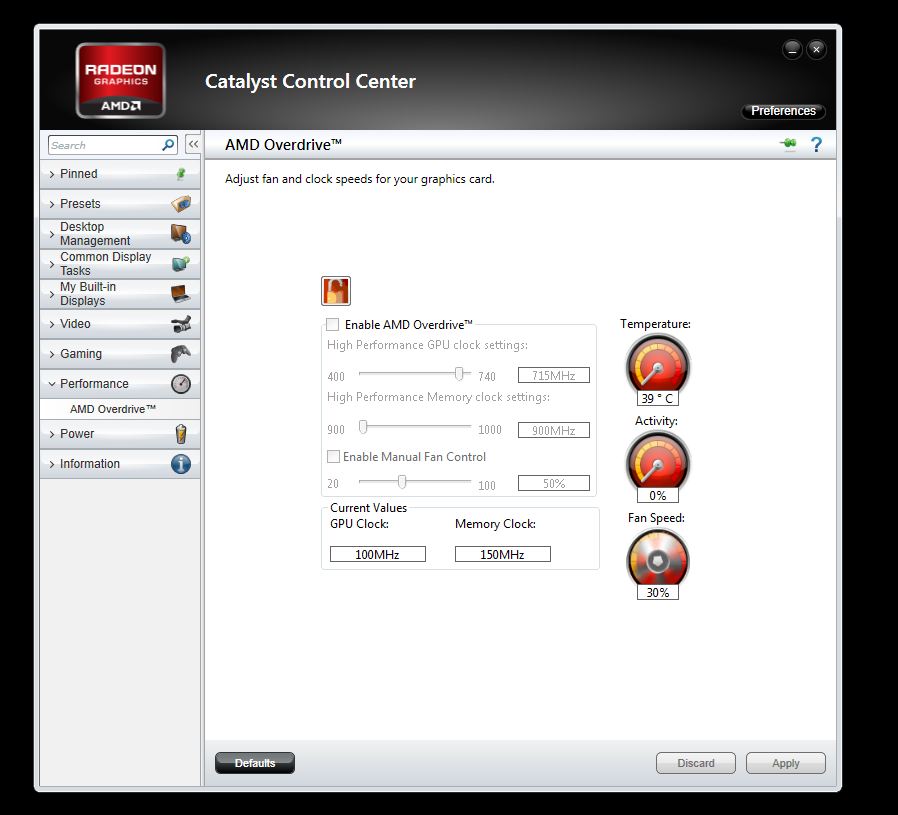Select AMD Overdrive in the sidebar
The image size is (898, 815).
tap(113, 409)
